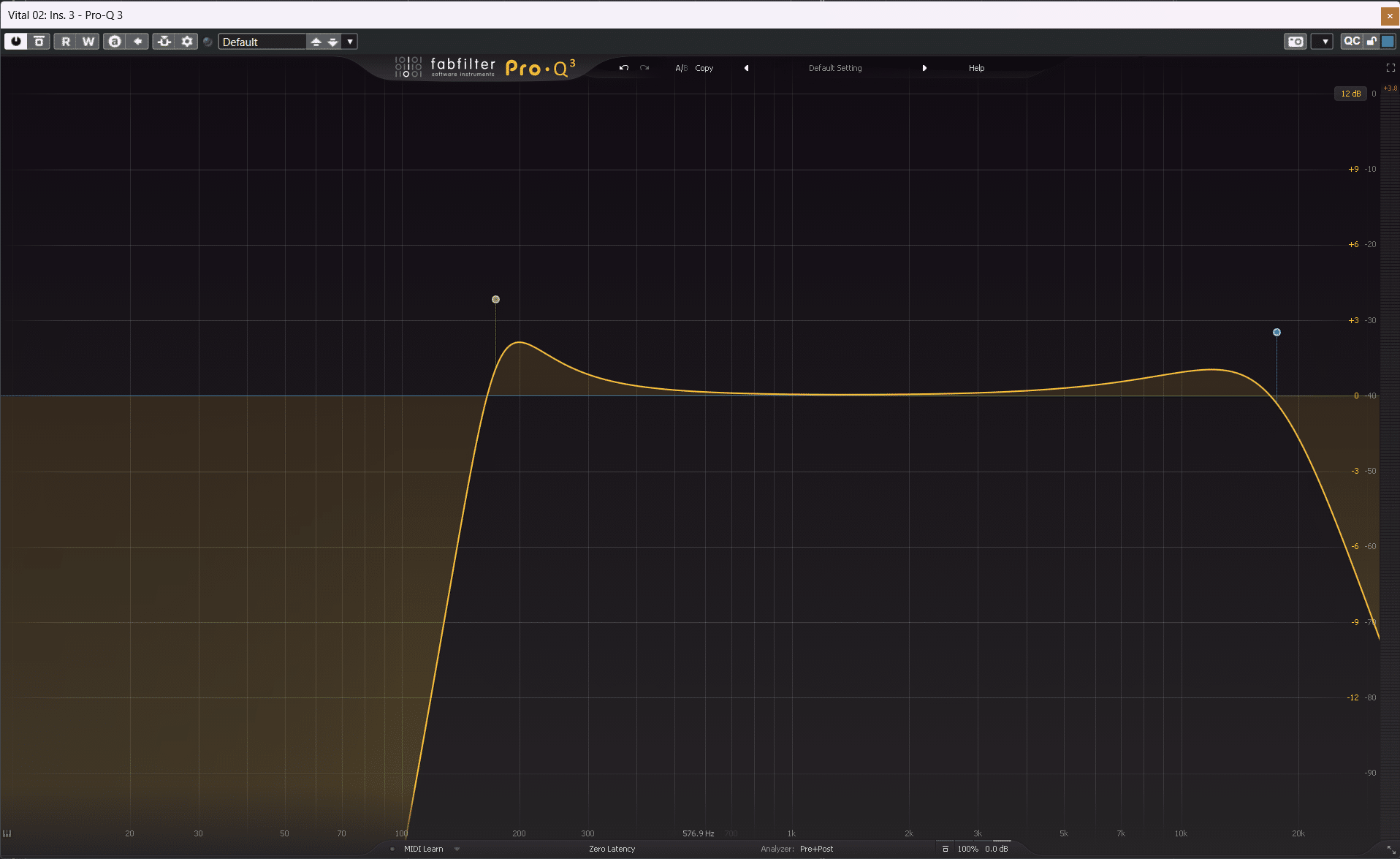Open the dropdown next to camera icon
The width and height of the screenshot is (1400, 859).
(x=1323, y=42)
